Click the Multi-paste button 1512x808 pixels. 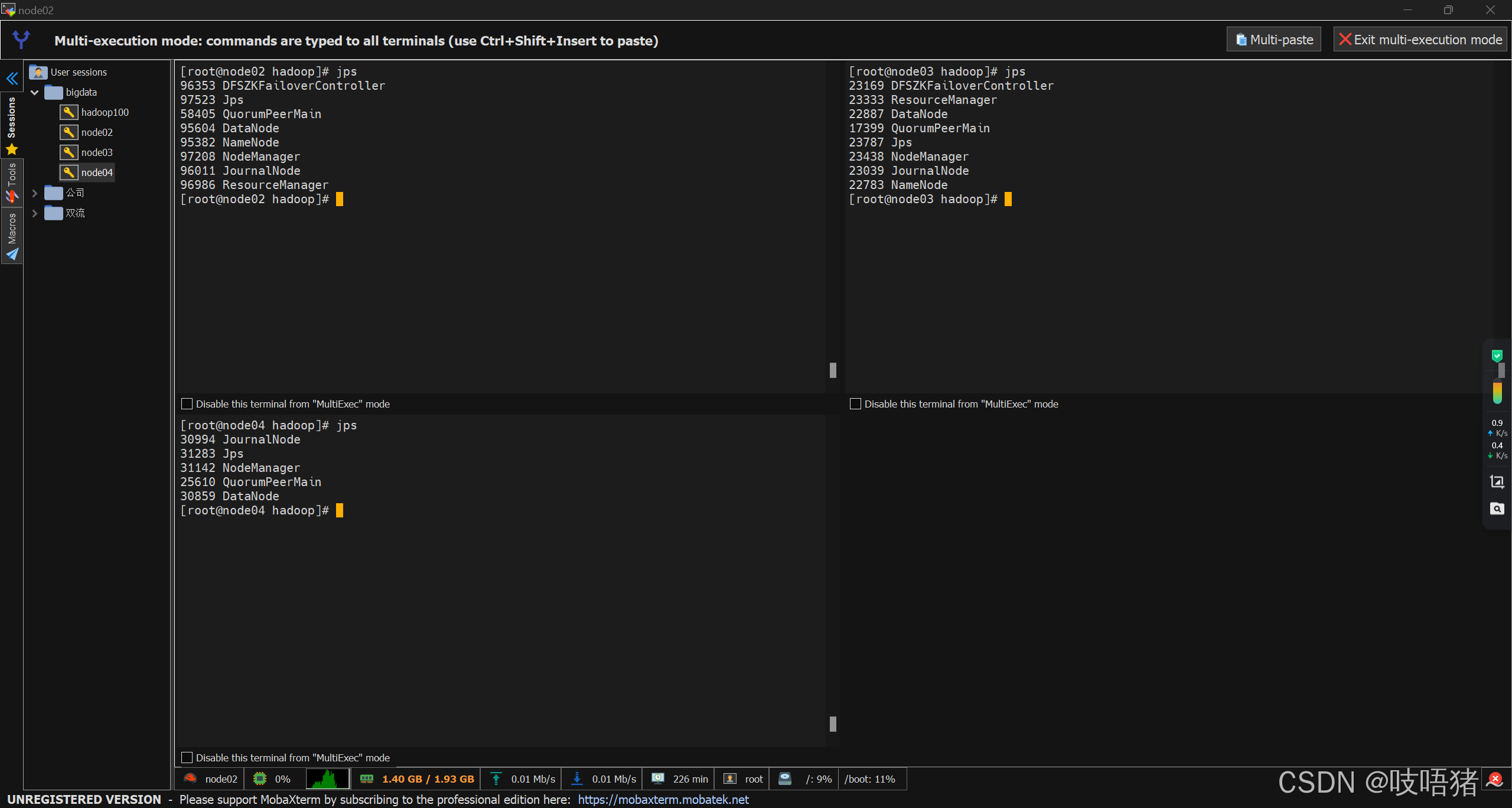(x=1274, y=40)
